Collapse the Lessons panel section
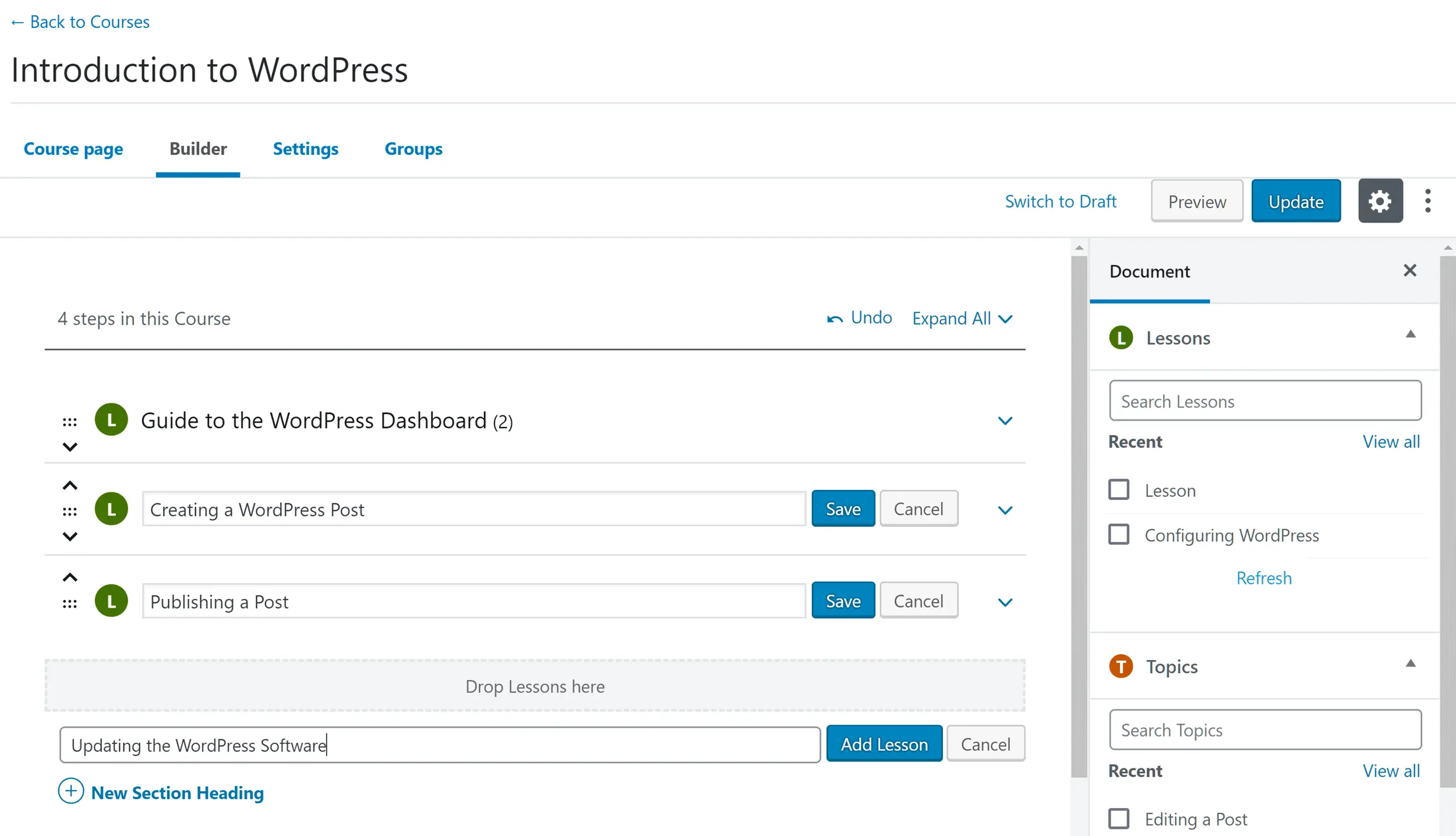This screenshot has width=1456, height=836. tap(1410, 334)
